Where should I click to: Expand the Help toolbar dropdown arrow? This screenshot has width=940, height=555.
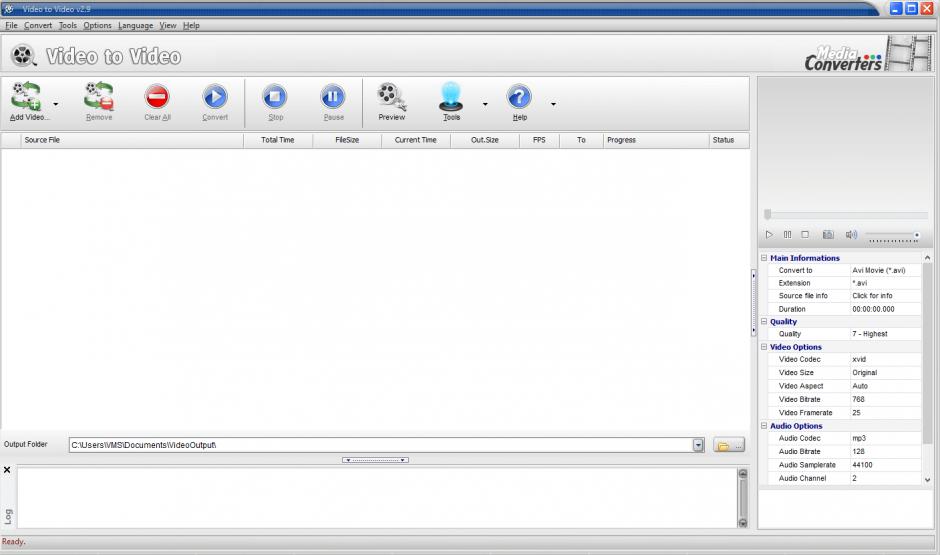(553, 104)
